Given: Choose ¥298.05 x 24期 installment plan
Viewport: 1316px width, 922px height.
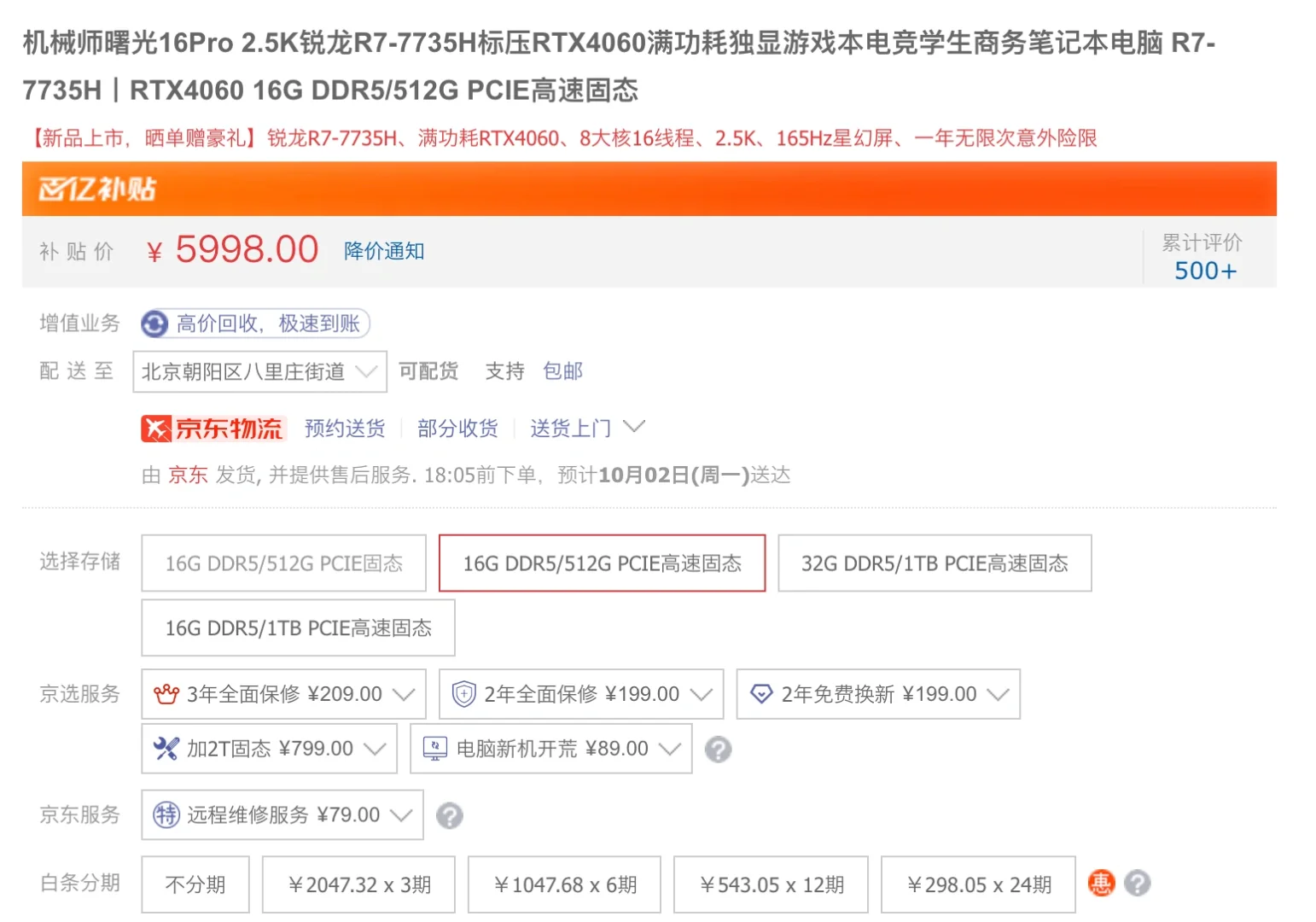Looking at the screenshot, I should click(x=978, y=884).
